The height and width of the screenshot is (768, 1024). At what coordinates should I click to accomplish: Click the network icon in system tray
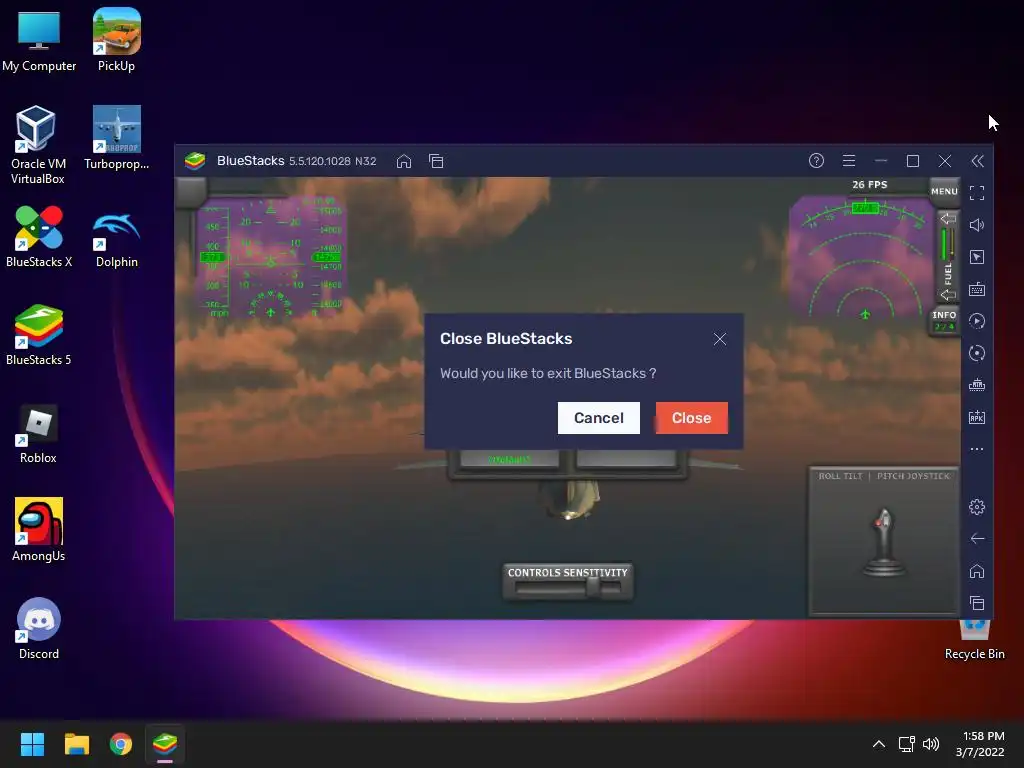click(906, 744)
